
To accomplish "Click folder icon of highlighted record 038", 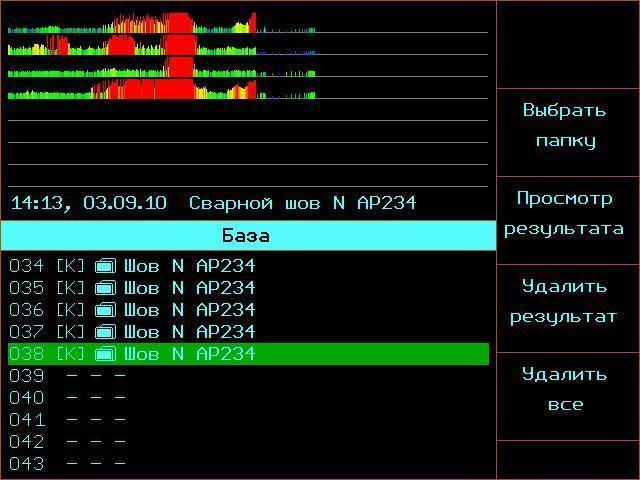I will pyautogui.click(x=105, y=354).
